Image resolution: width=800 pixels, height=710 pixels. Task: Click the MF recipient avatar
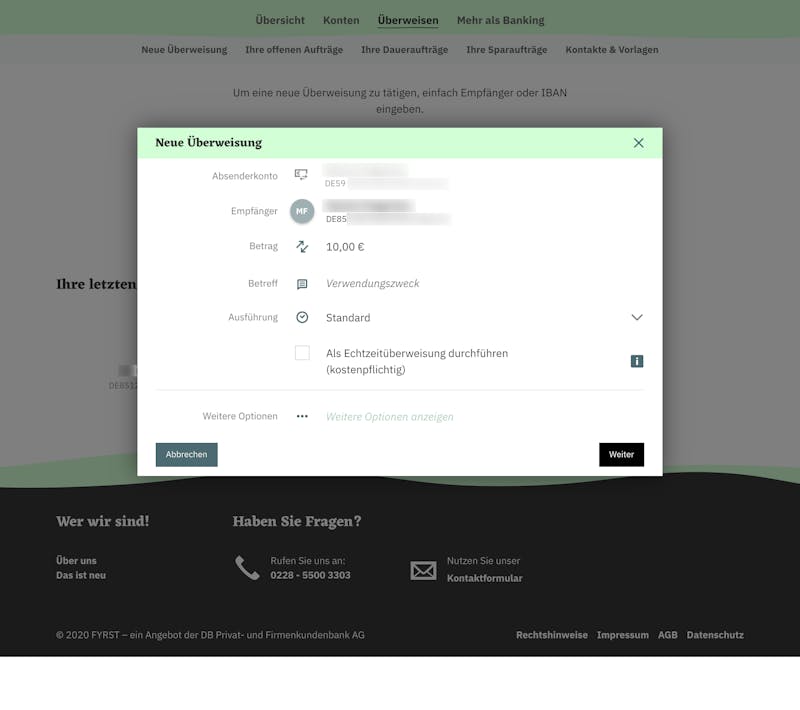tap(302, 211)
